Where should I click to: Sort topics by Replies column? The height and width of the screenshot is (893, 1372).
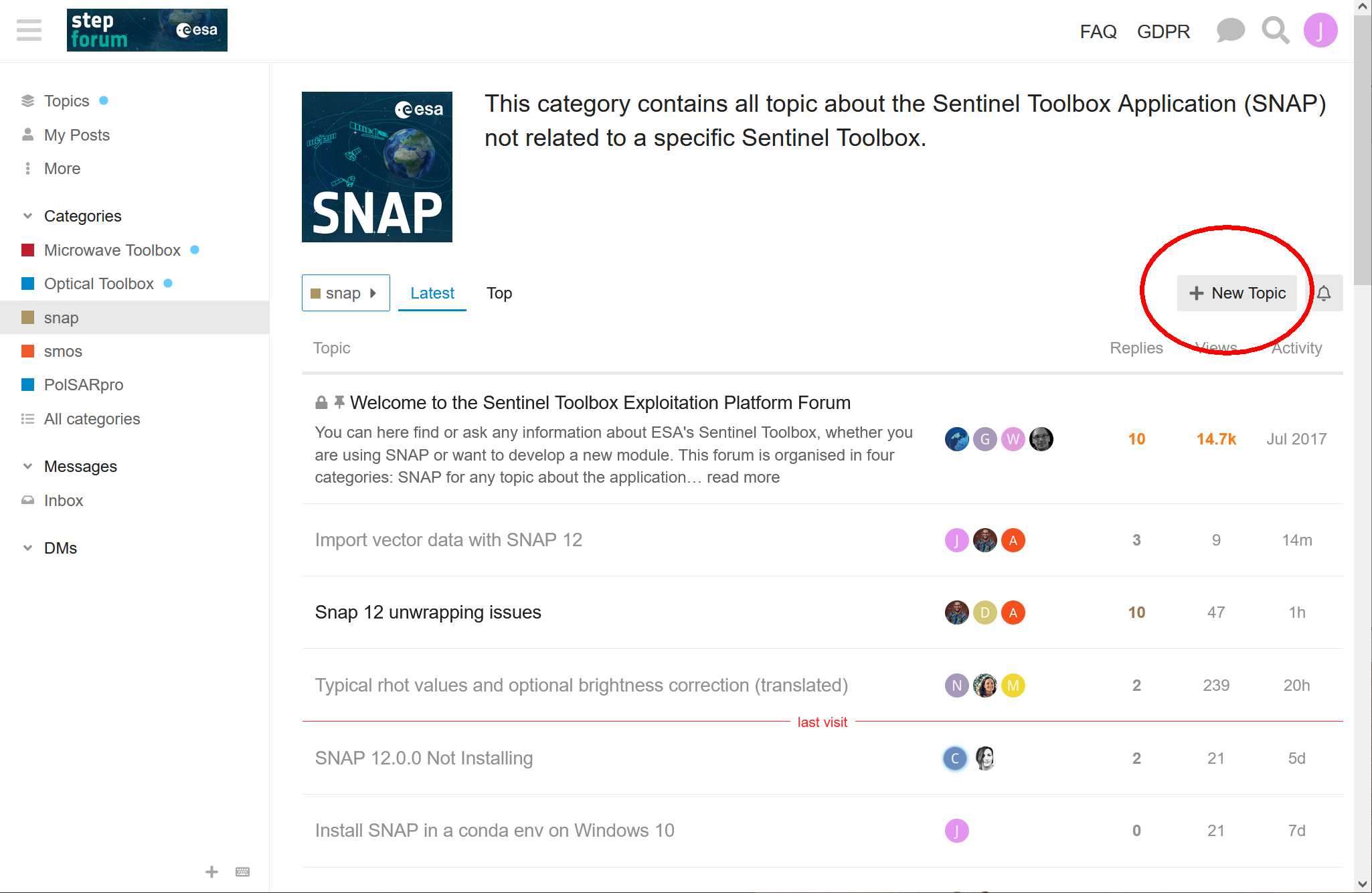(1136, 348)
